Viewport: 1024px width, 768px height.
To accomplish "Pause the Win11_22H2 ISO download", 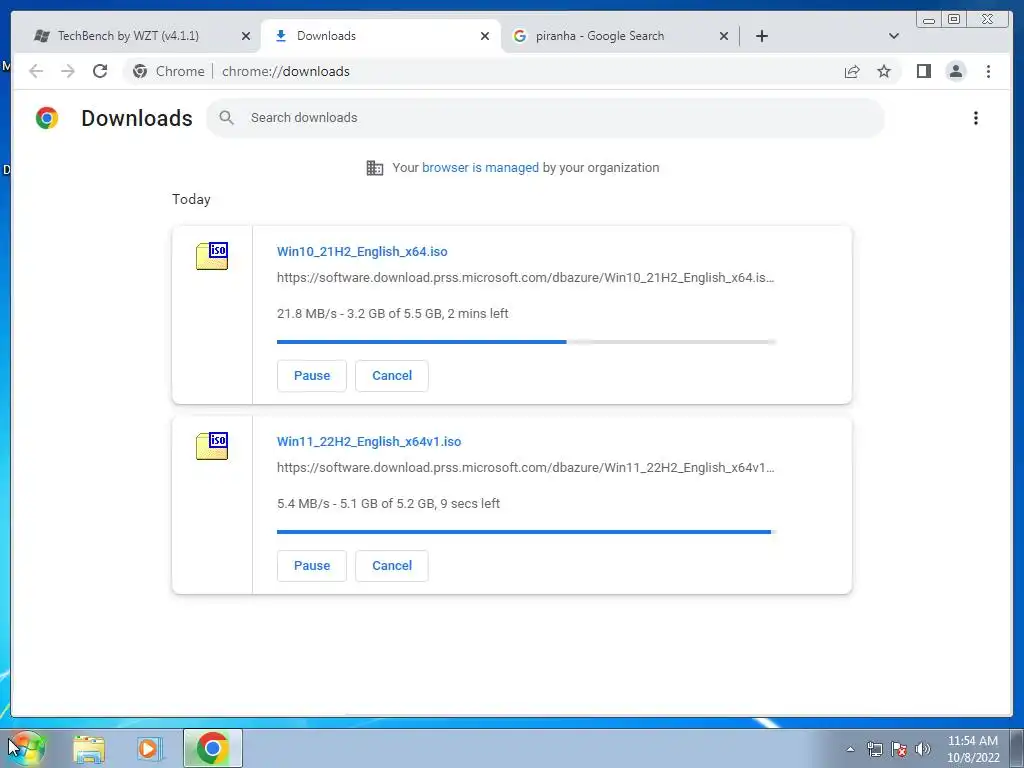I will click(312, 566).
